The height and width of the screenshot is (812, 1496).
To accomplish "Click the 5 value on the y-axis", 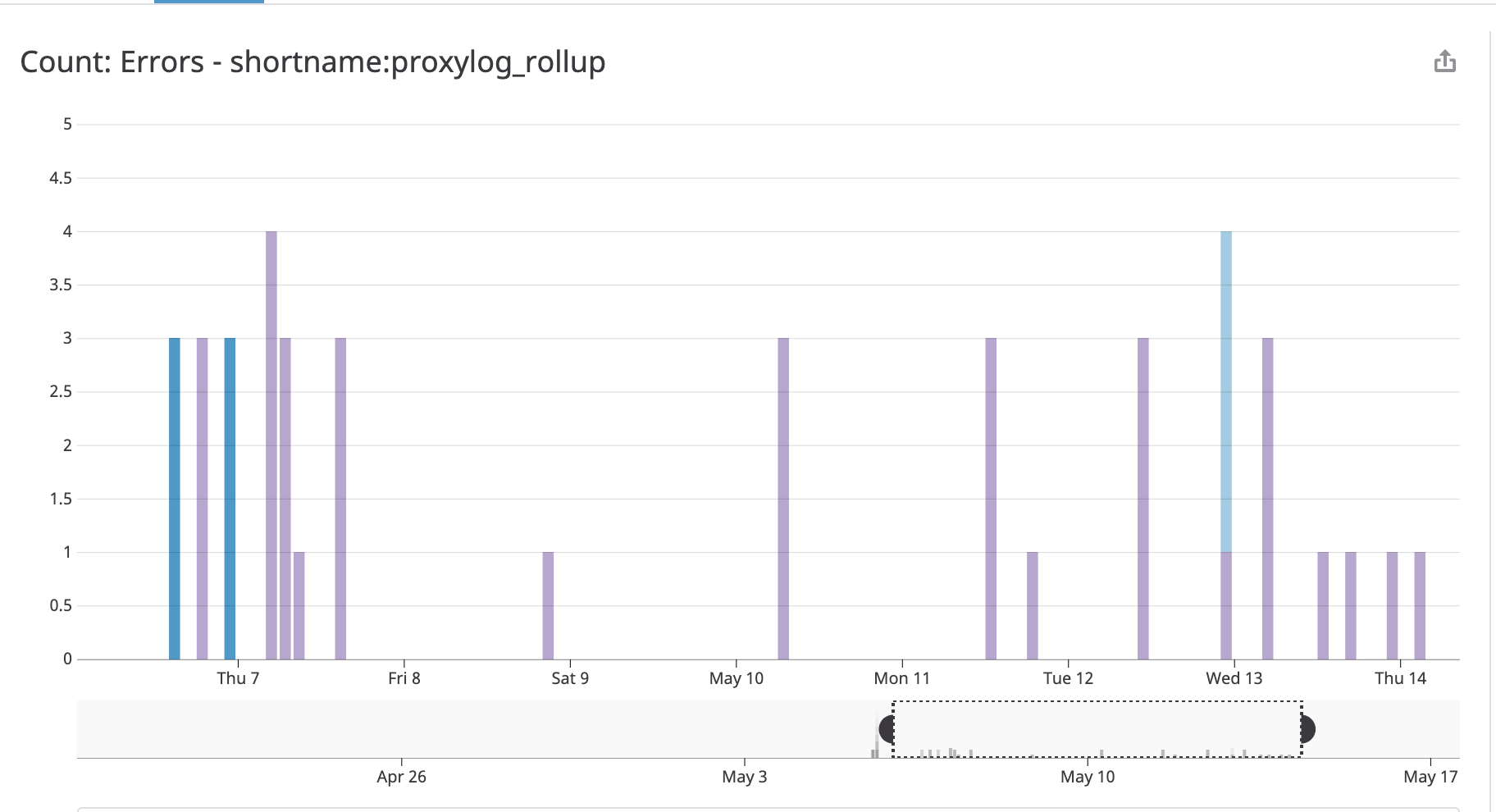I will pos(65,124).
